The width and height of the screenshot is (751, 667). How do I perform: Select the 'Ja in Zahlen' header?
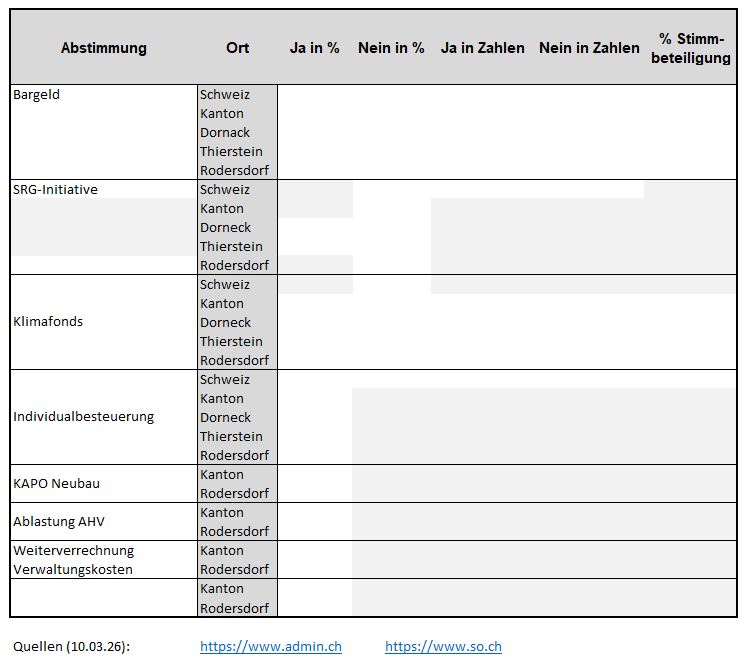[482, 48]
